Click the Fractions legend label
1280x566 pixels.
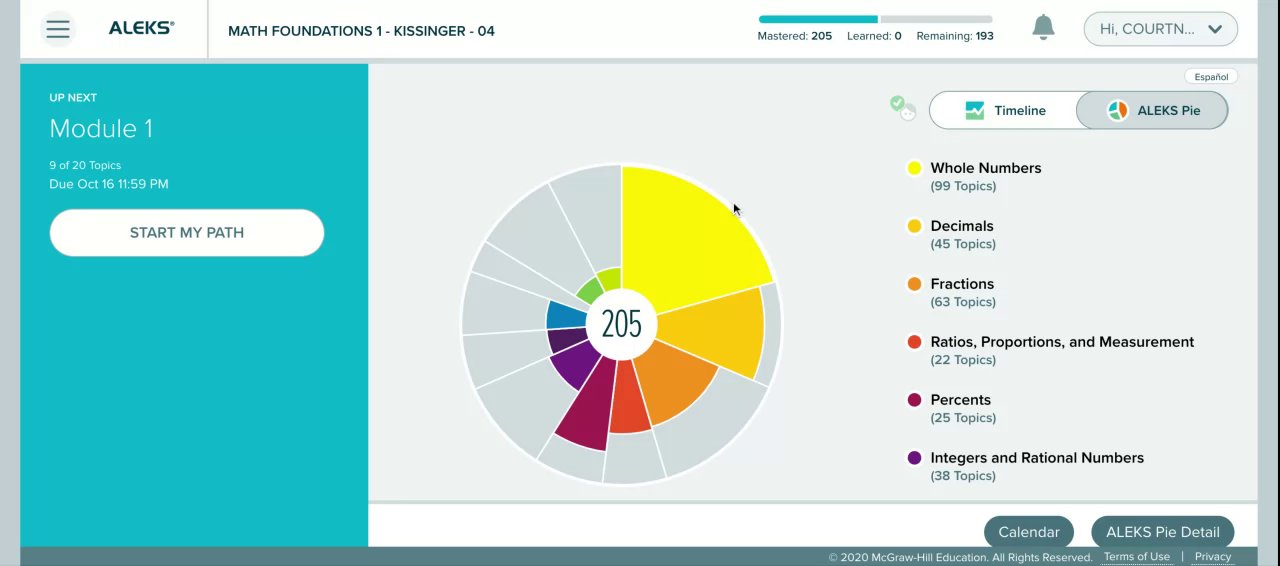point(962,284)
